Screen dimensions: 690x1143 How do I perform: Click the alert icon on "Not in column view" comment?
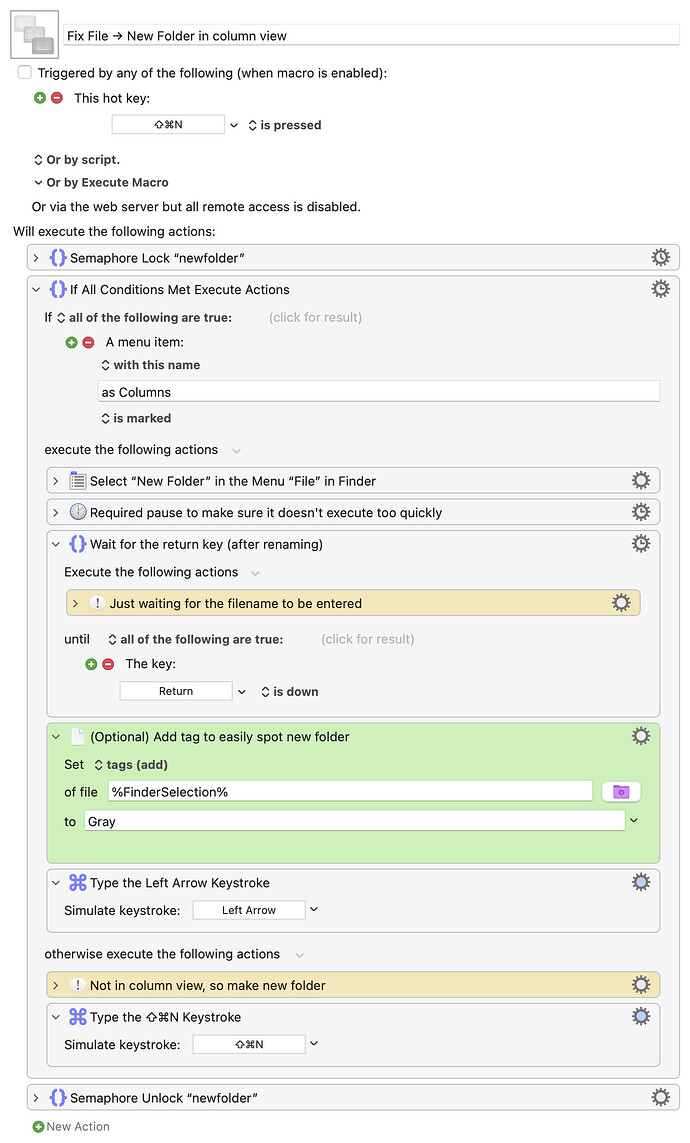click(78, 984)
